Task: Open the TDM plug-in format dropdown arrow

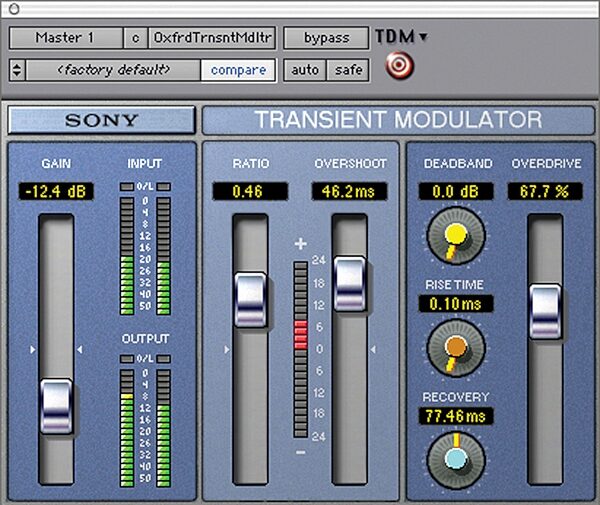Action: 423,37
